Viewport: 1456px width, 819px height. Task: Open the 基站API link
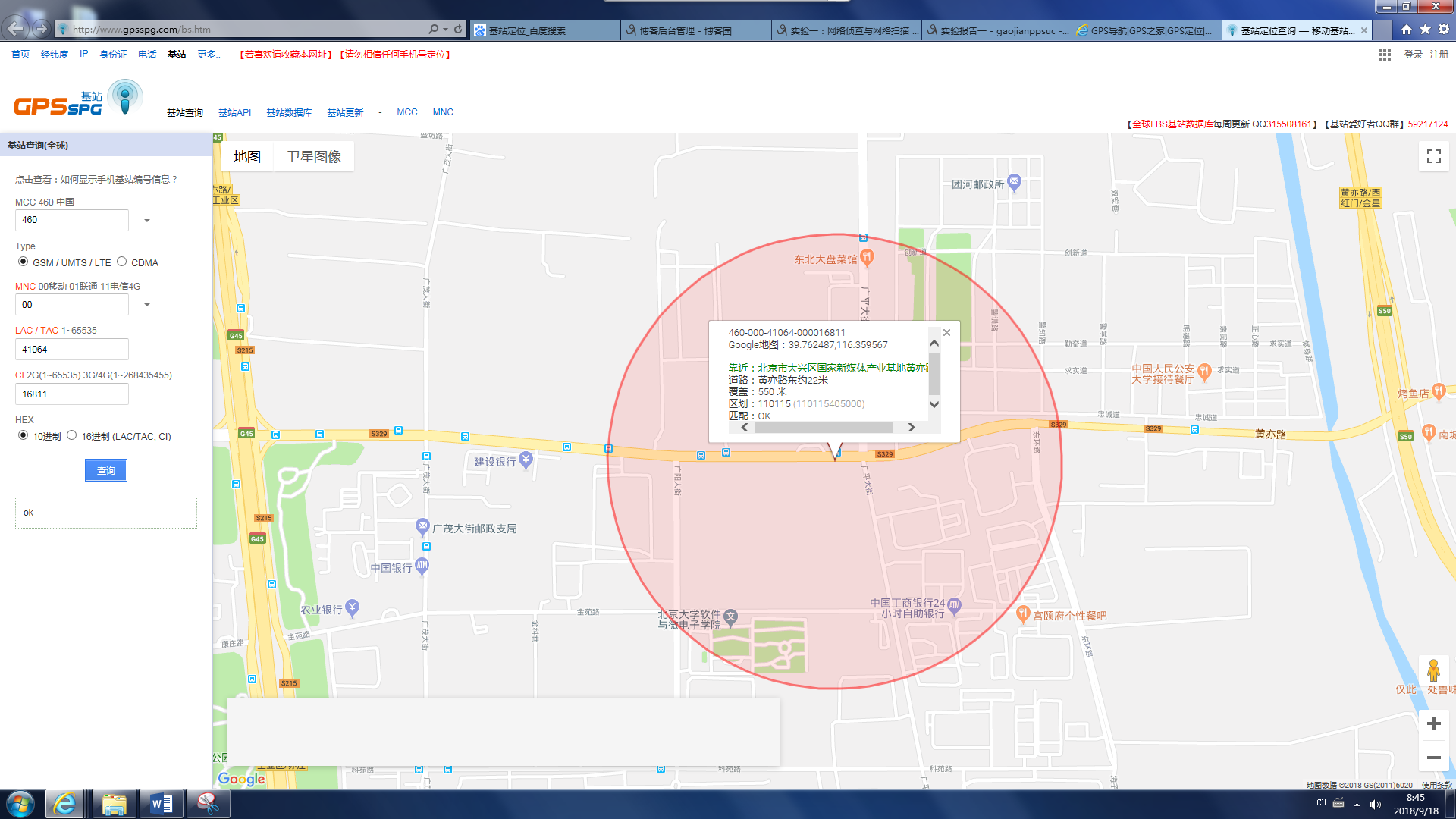click(234, 112)
